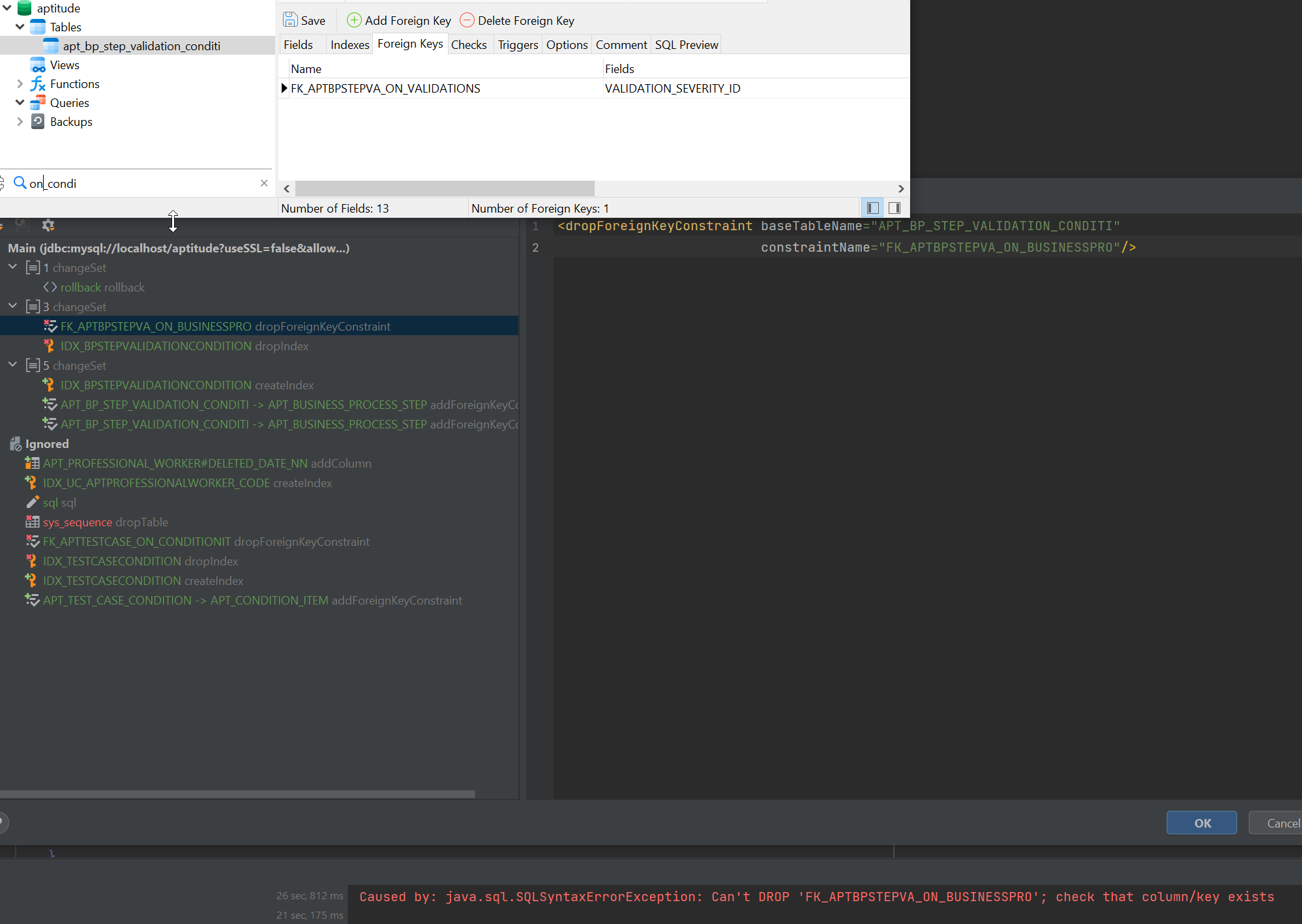The height and width of the screenshot is (924, 1302).
Task: Click the Tables folder icon
Action: 38,27
